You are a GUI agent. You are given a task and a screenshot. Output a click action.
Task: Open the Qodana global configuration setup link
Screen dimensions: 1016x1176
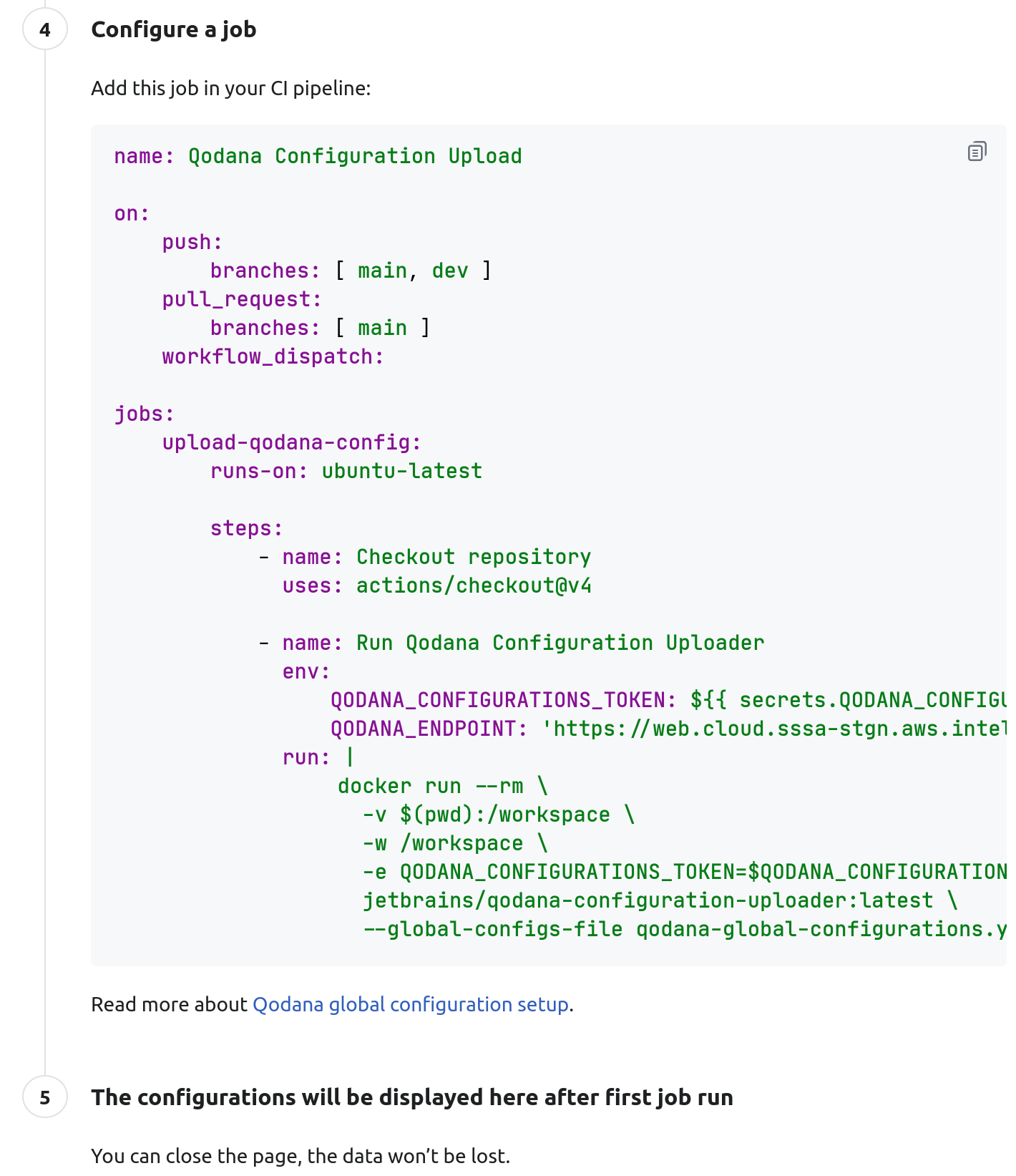coord(410,1005)
